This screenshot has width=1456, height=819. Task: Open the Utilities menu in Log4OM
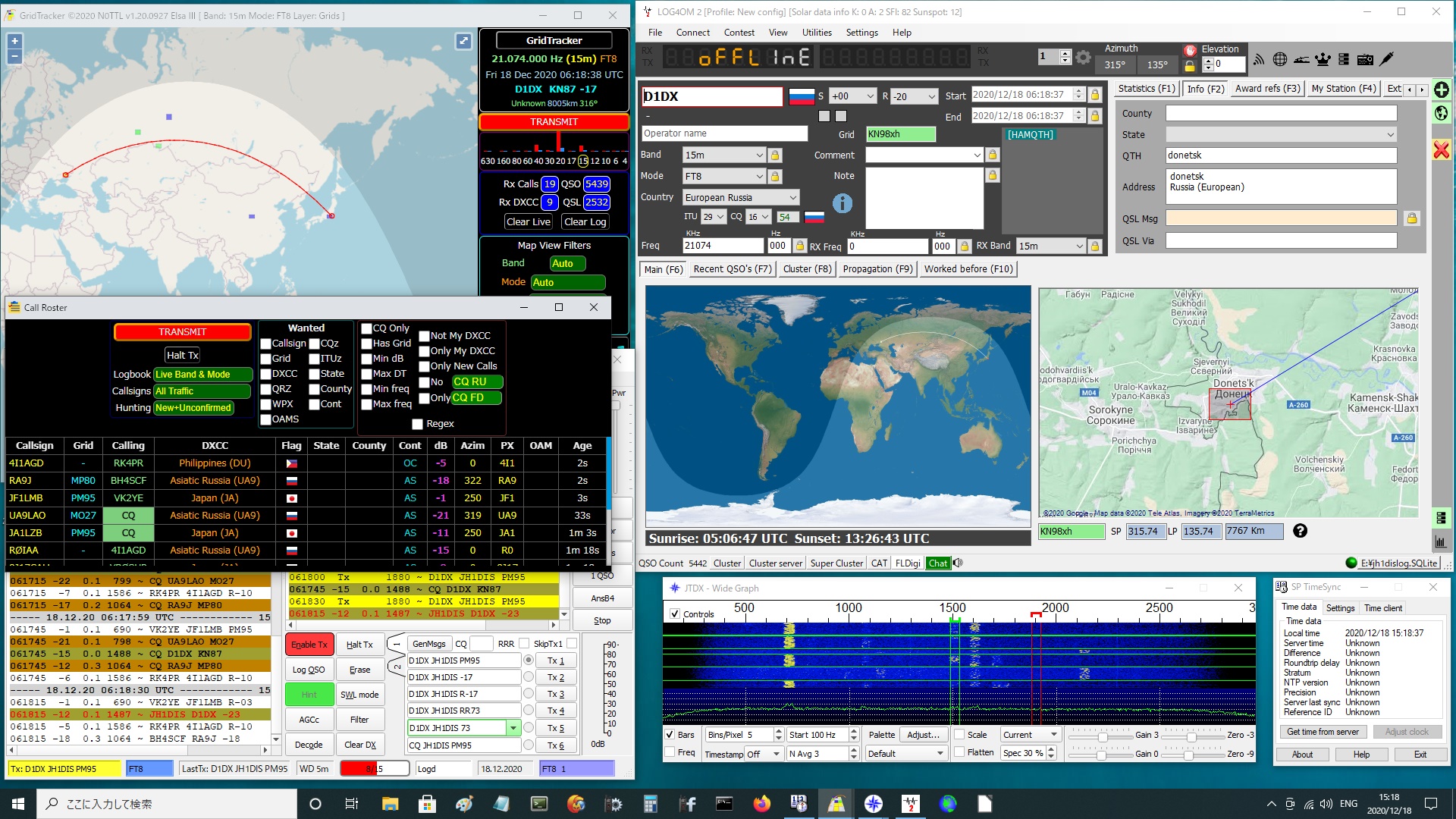tap(817, 32)
